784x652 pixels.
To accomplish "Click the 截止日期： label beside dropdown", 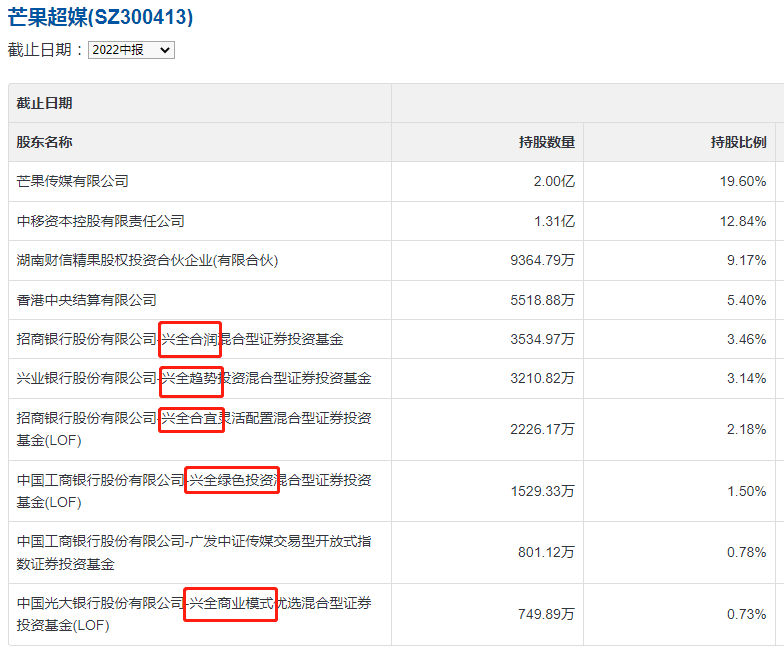I will point(46,50).
